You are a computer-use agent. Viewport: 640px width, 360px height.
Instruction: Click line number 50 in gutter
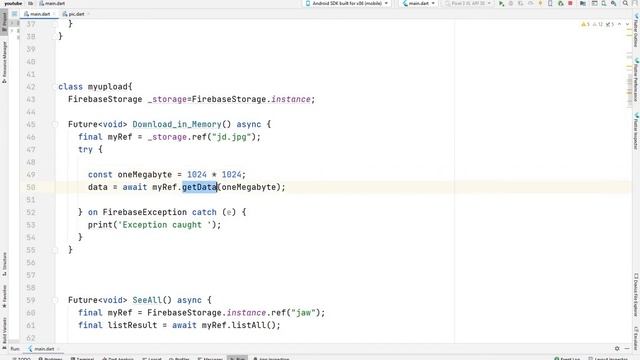point(31,187)
